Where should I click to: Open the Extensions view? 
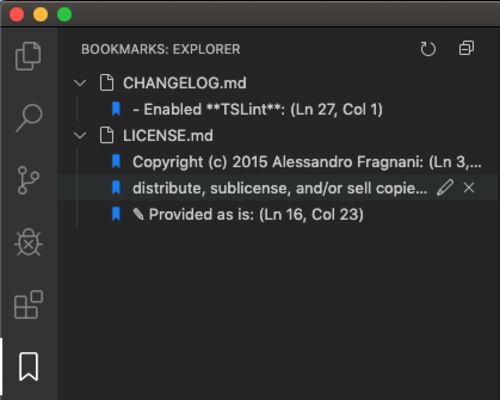click(x=29, y=305)
